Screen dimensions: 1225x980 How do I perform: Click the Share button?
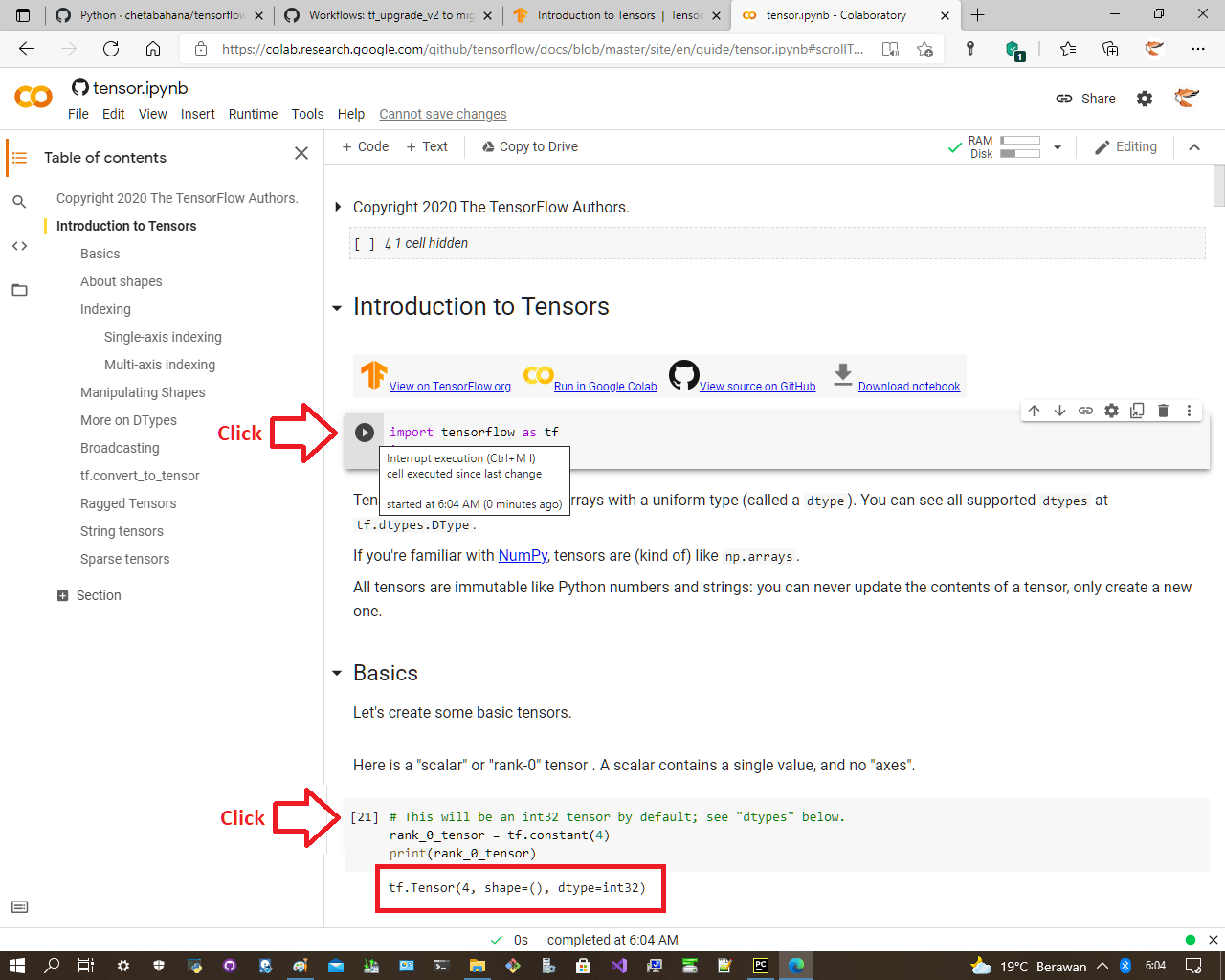coord(1086,99)
